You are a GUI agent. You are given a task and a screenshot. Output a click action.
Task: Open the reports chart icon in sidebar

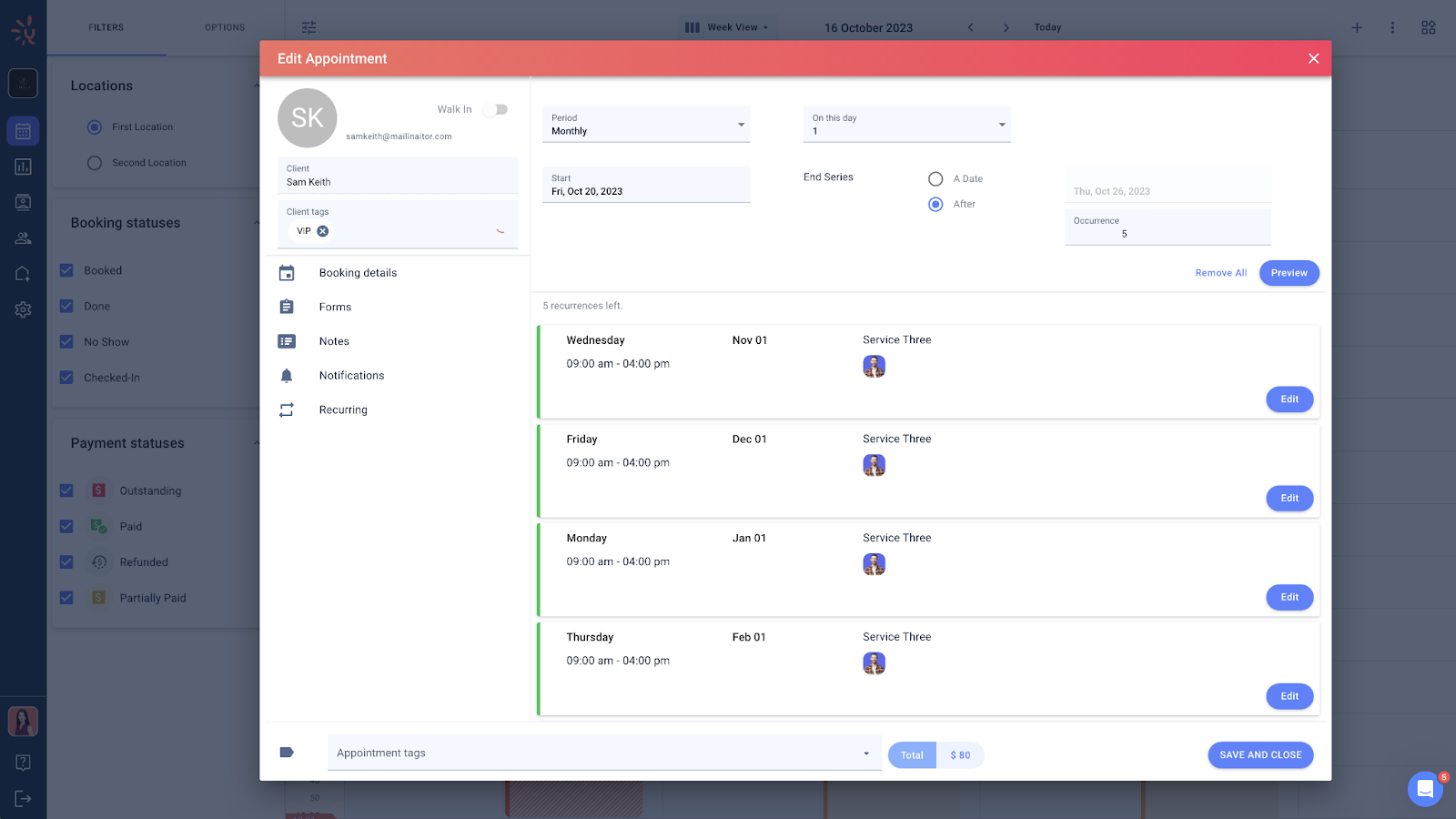tap(23, 167)
